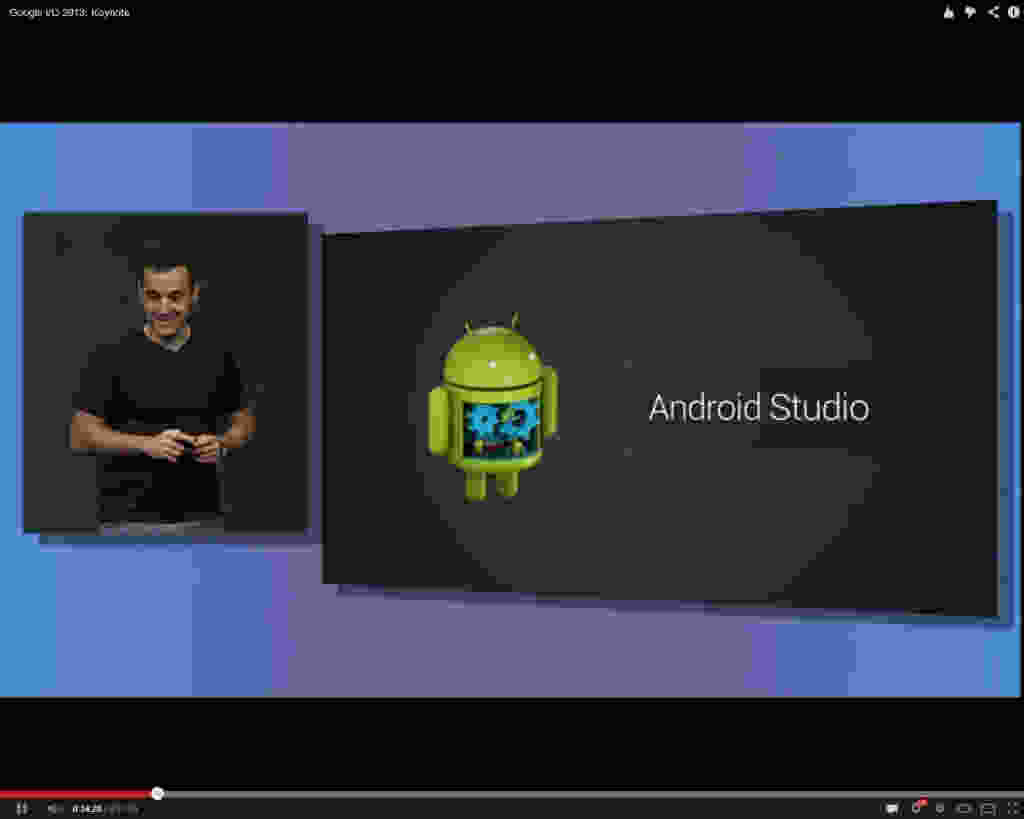Viewport: 1024px width, 819px height.
Task: Open the share icon at top right
Action: (x=993, y=12)
